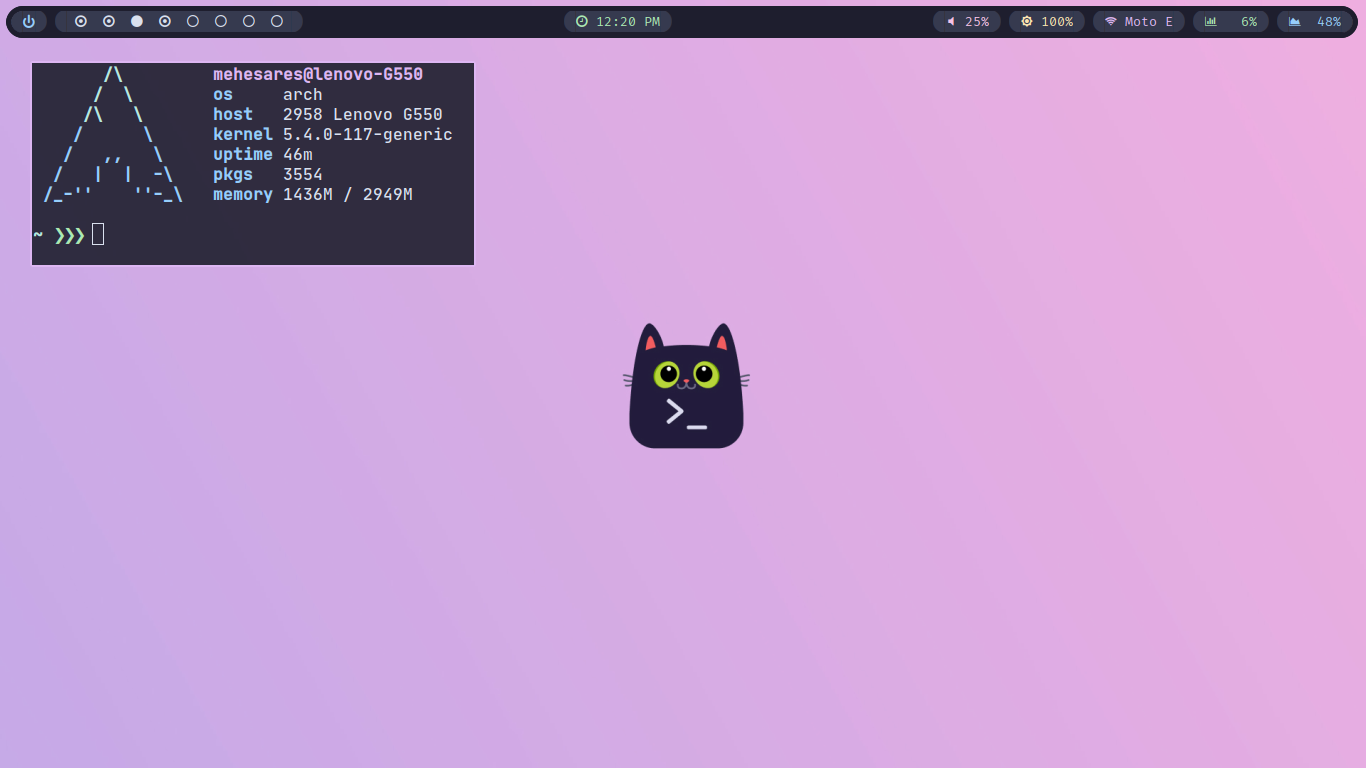Click the 25% volume level indicator
1366x768 pixels.
pyautogui.click(x=967, y=21)
